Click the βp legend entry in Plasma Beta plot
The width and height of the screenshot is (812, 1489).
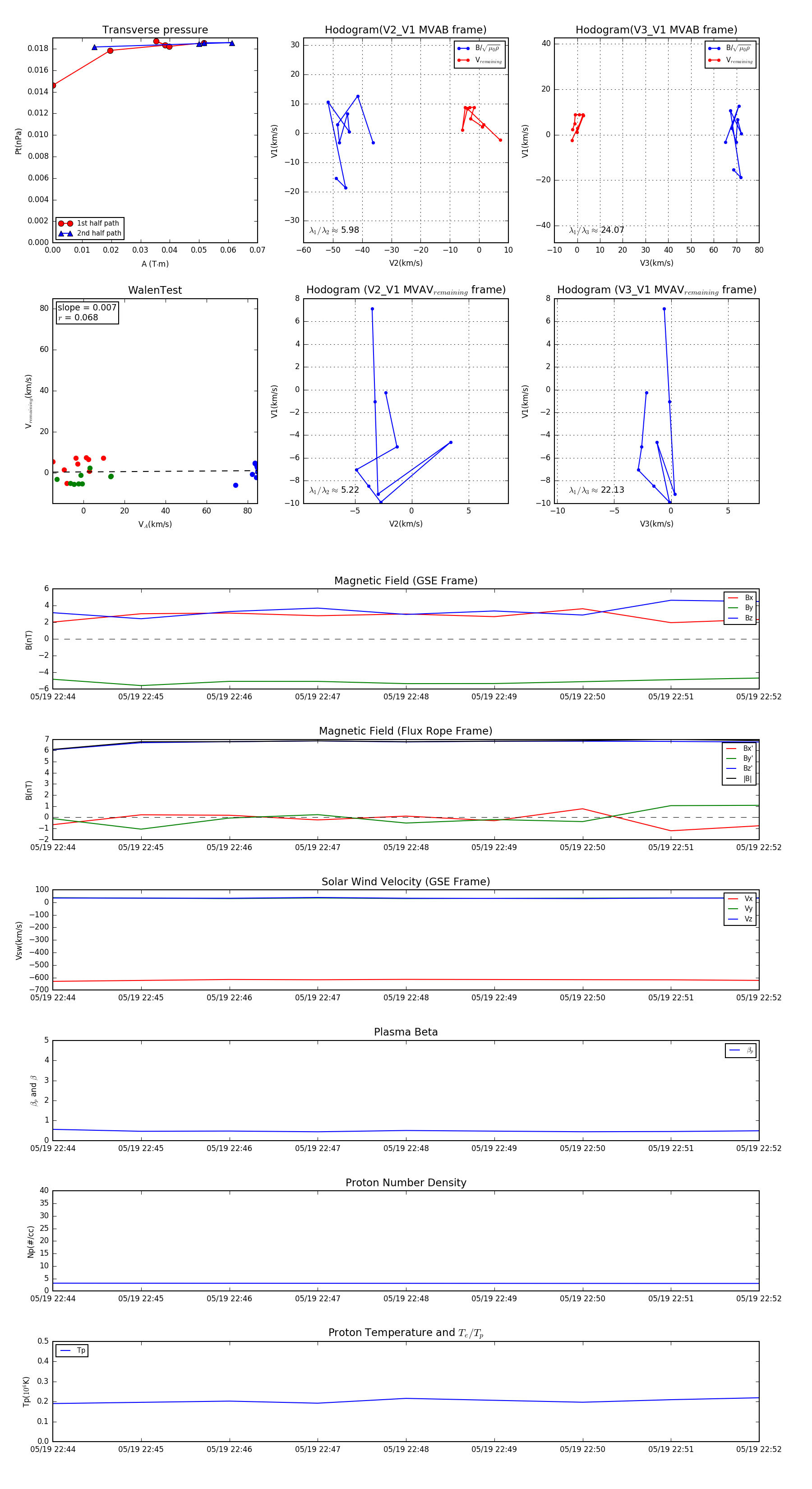coord(742,1050)
